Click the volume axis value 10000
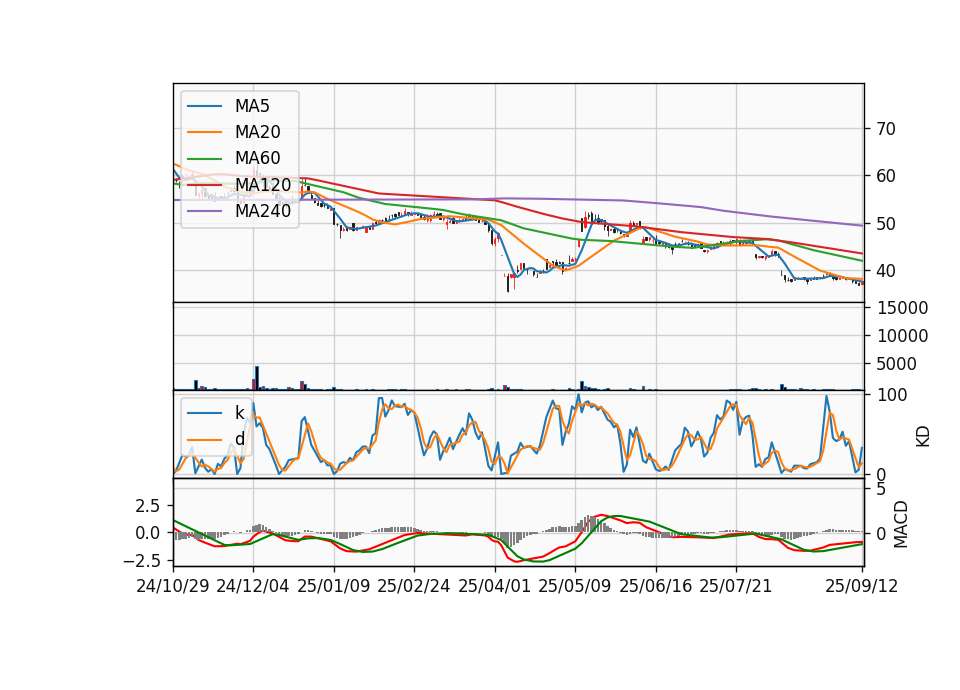The image size is (960, 690). [902, 336]
